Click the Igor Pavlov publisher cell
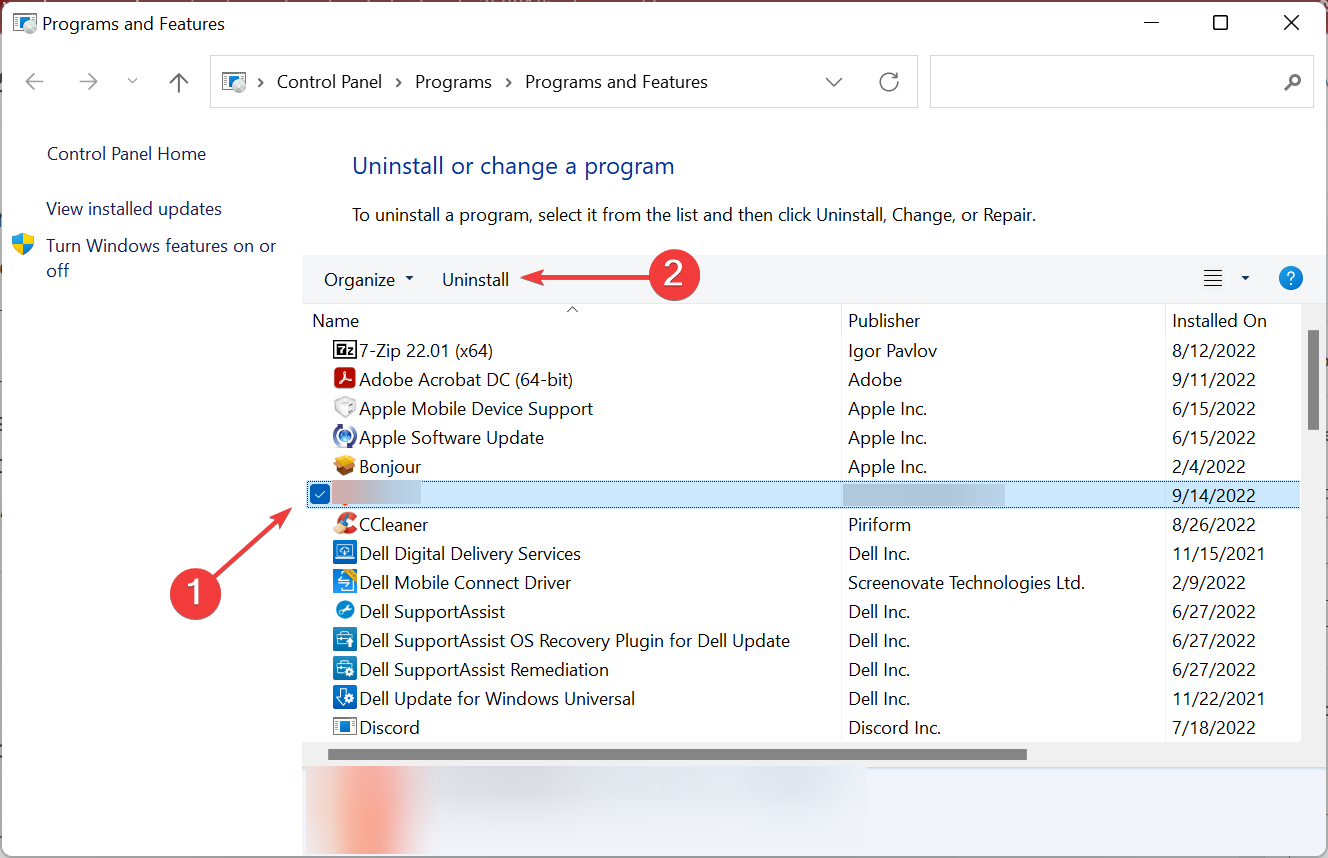Viewport: 1328px width, 858px height. click(892, 350)
